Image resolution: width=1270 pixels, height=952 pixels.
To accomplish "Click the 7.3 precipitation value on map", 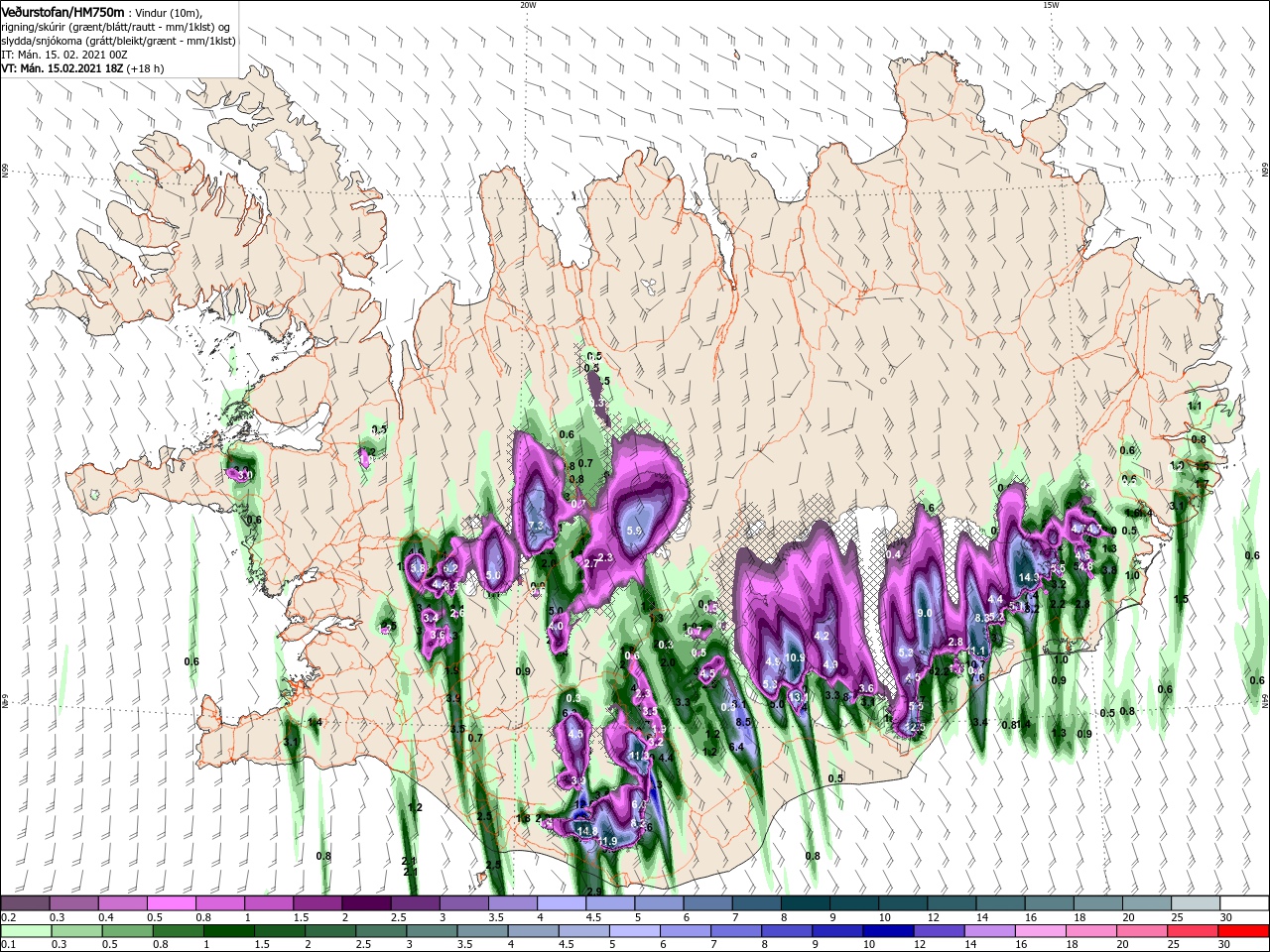I will [x=537, y=526].
